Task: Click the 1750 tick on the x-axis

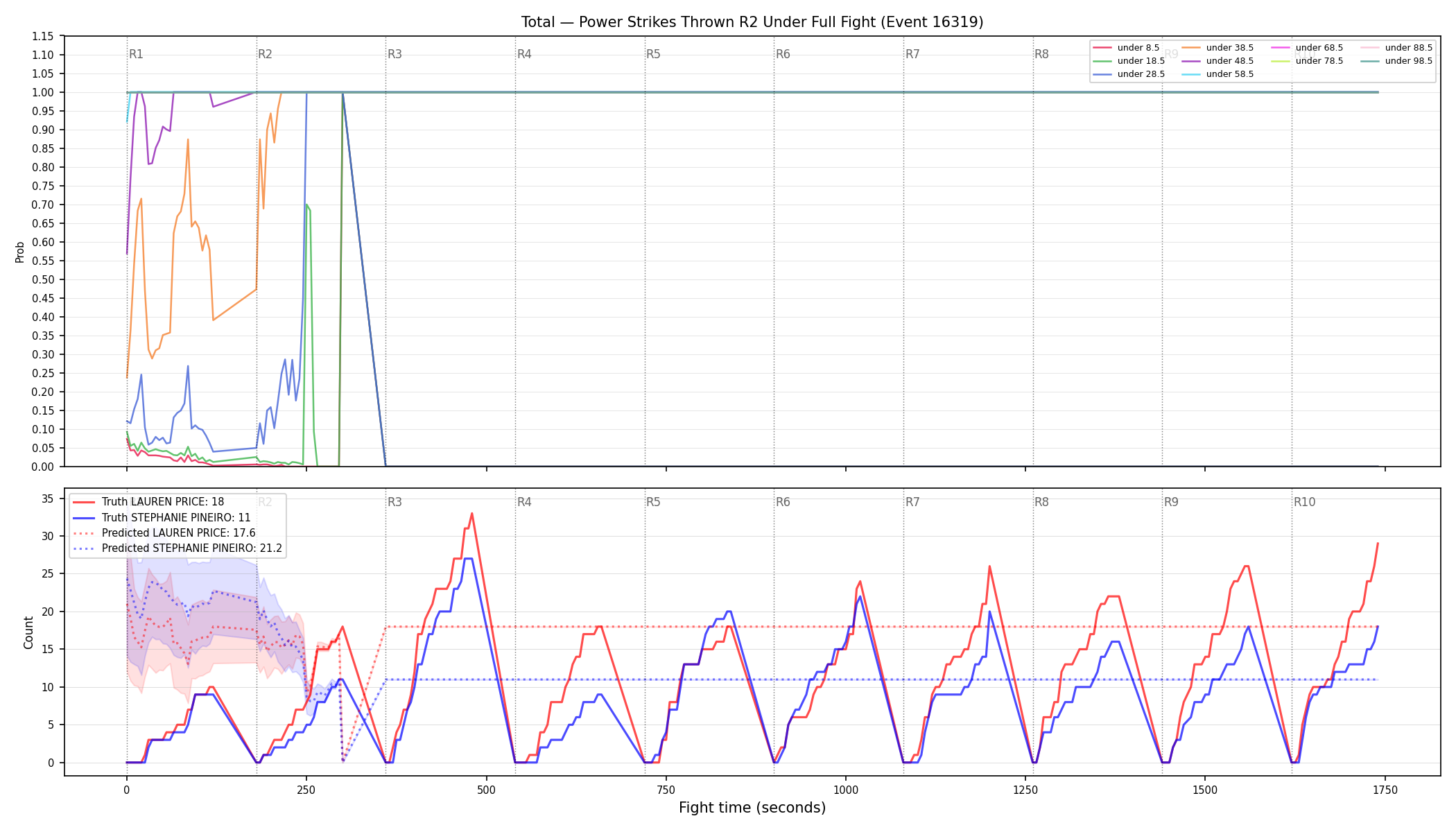Action: pos(1385,790)
